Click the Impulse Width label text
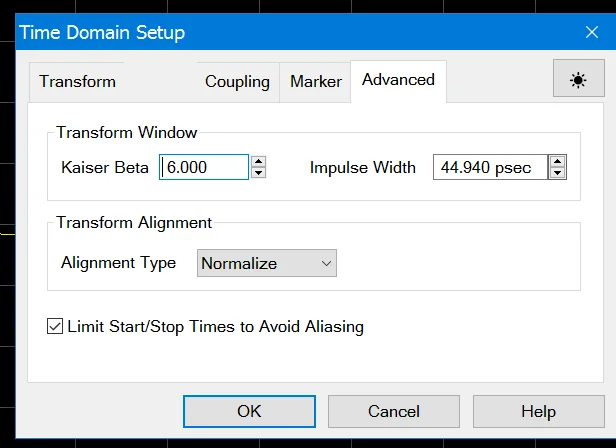This screenshot has width=616, height=448. coord(363,167)
